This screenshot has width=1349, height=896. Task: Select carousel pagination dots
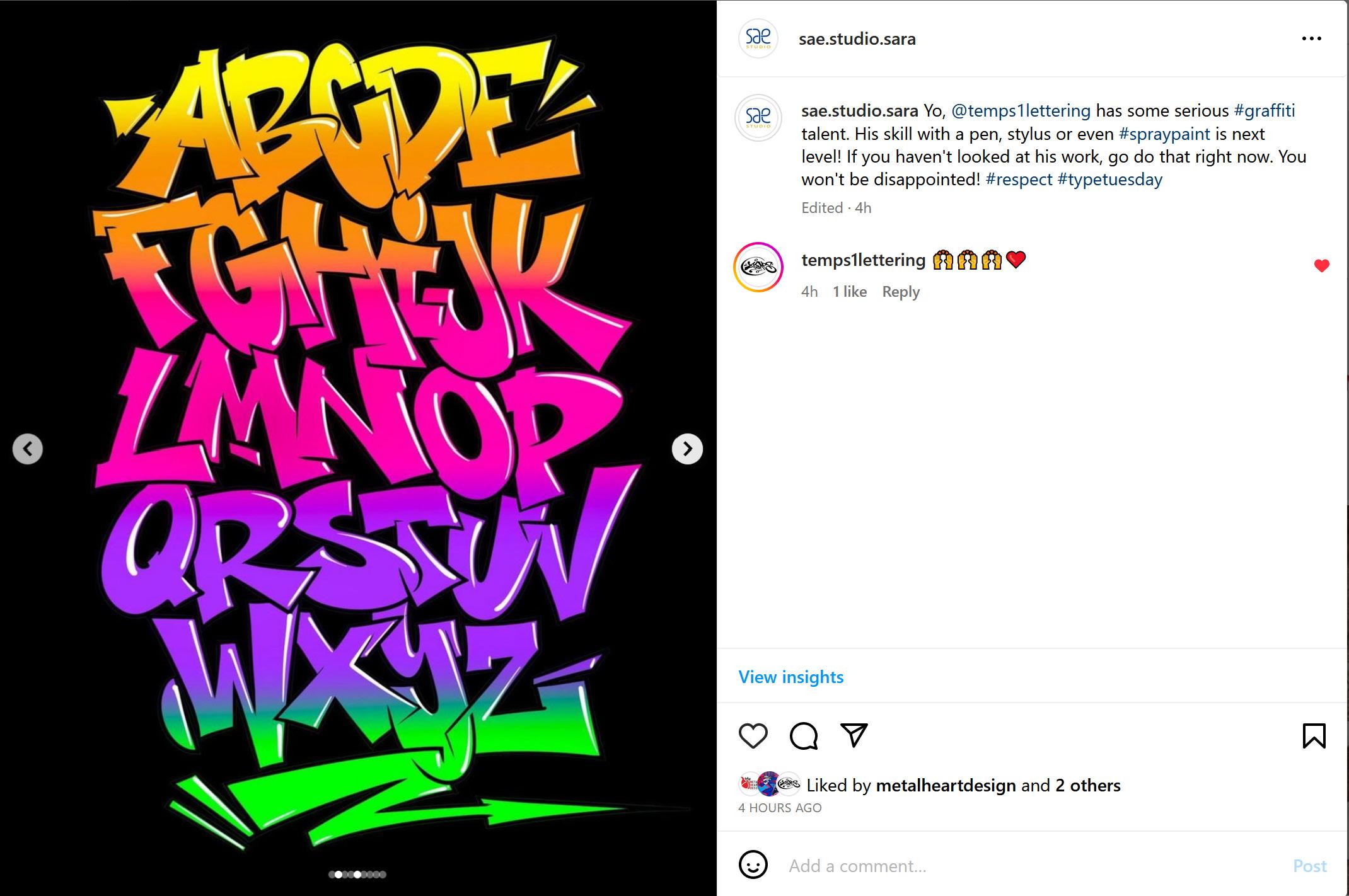(357, 874)
